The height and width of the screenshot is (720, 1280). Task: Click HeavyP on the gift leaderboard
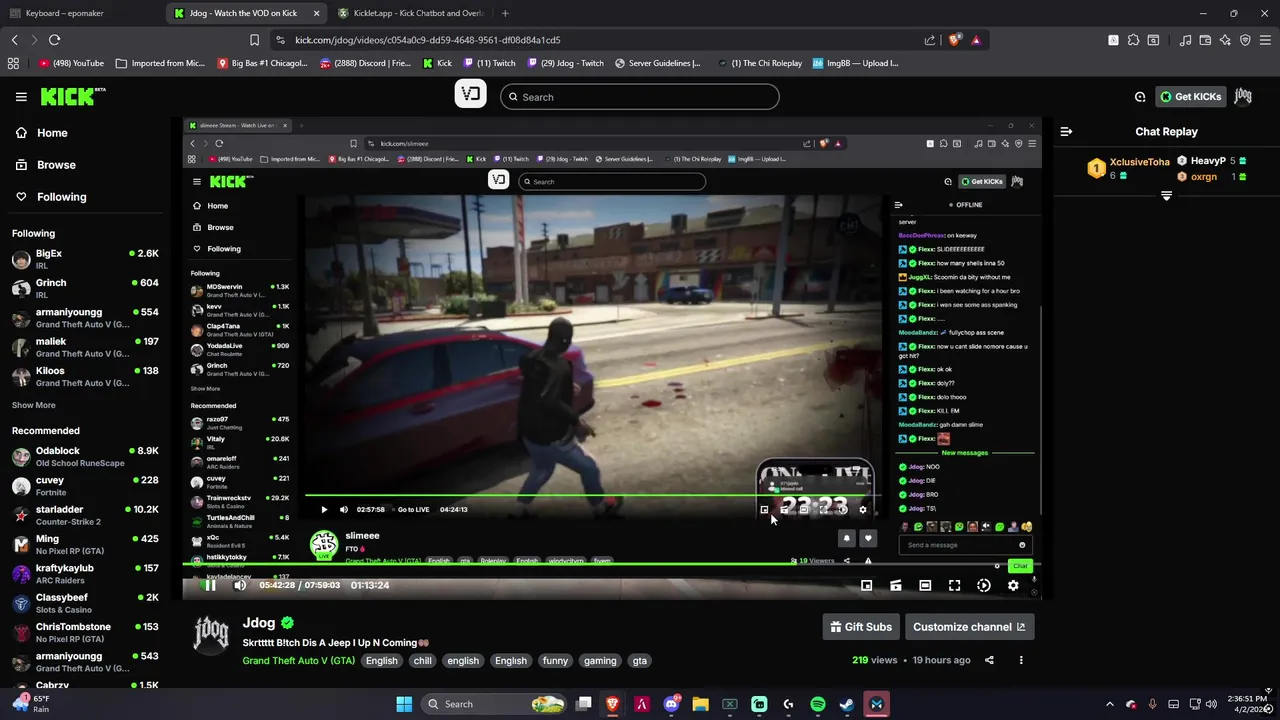pos(1208,161)
